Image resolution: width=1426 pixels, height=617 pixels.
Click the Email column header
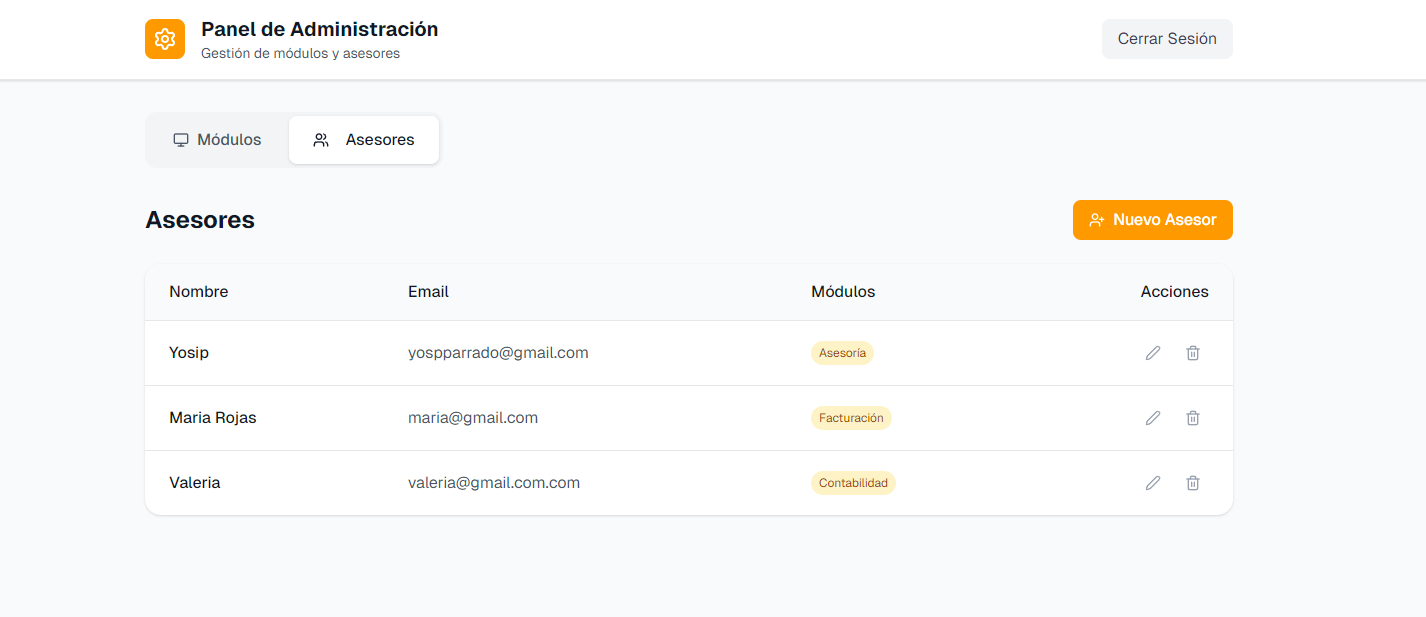[x=428, y=292]
